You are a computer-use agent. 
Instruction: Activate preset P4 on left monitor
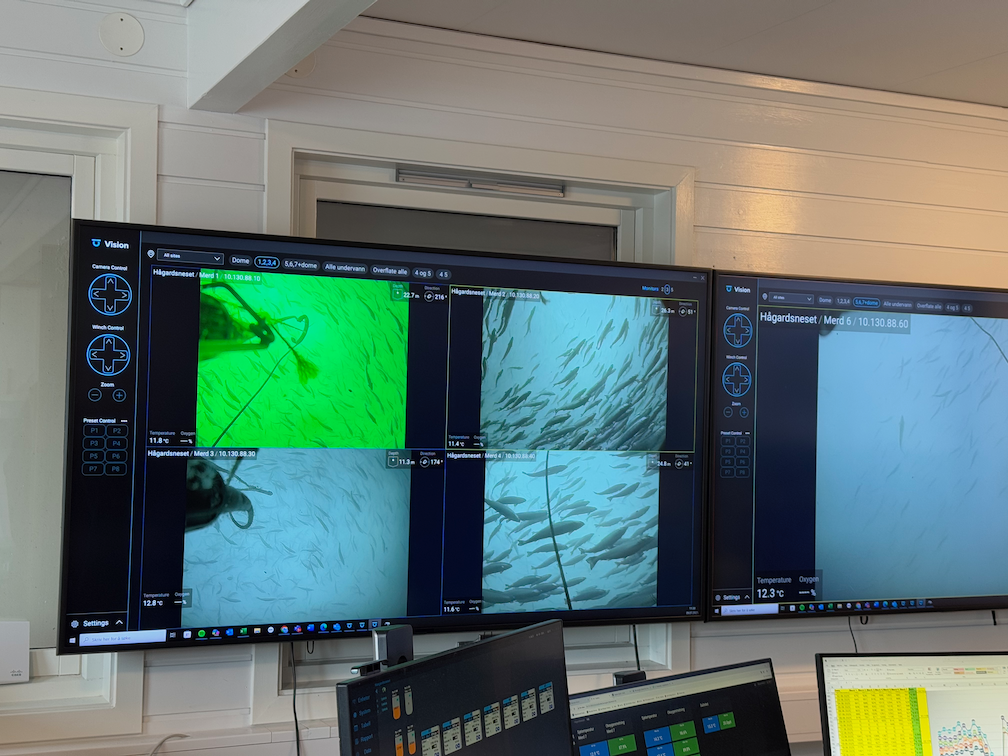(x=117, y=444)
